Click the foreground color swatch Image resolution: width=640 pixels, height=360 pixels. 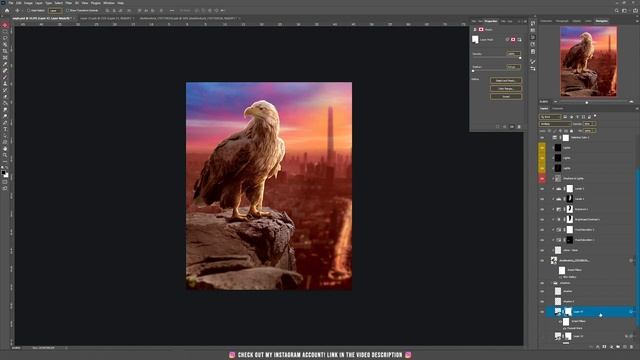tap(3, 173)
